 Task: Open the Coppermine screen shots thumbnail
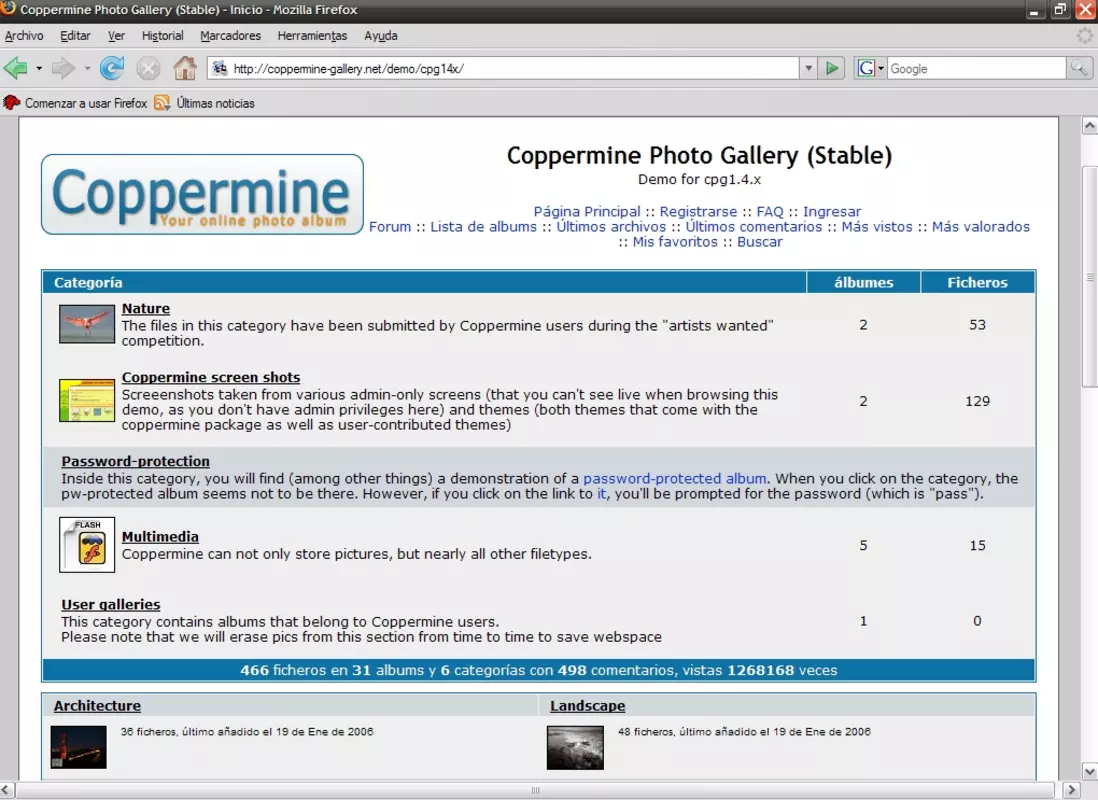coord(87,400)
